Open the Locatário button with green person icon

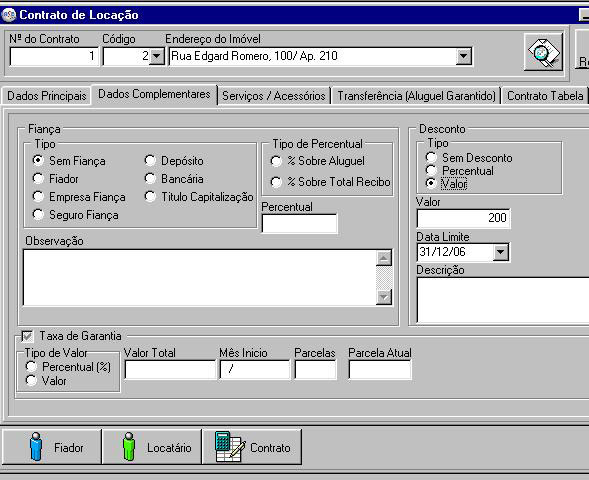152,447
